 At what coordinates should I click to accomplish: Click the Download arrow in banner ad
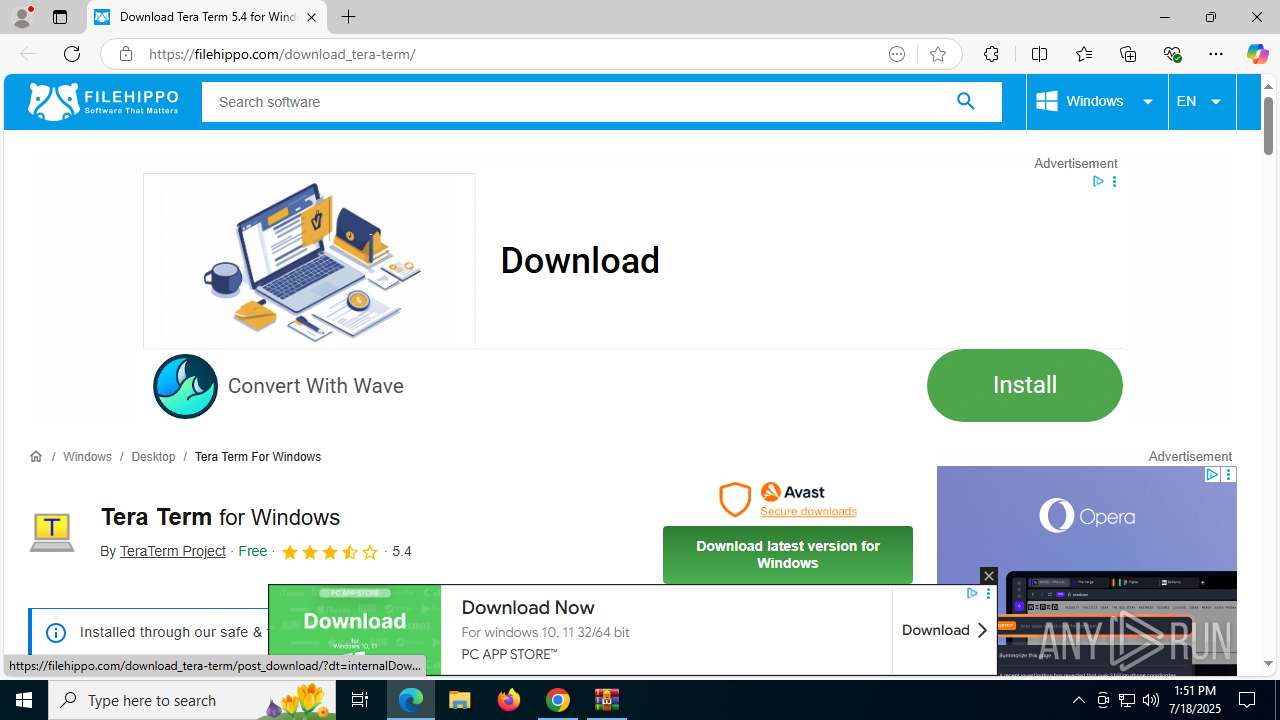[944, 630]
